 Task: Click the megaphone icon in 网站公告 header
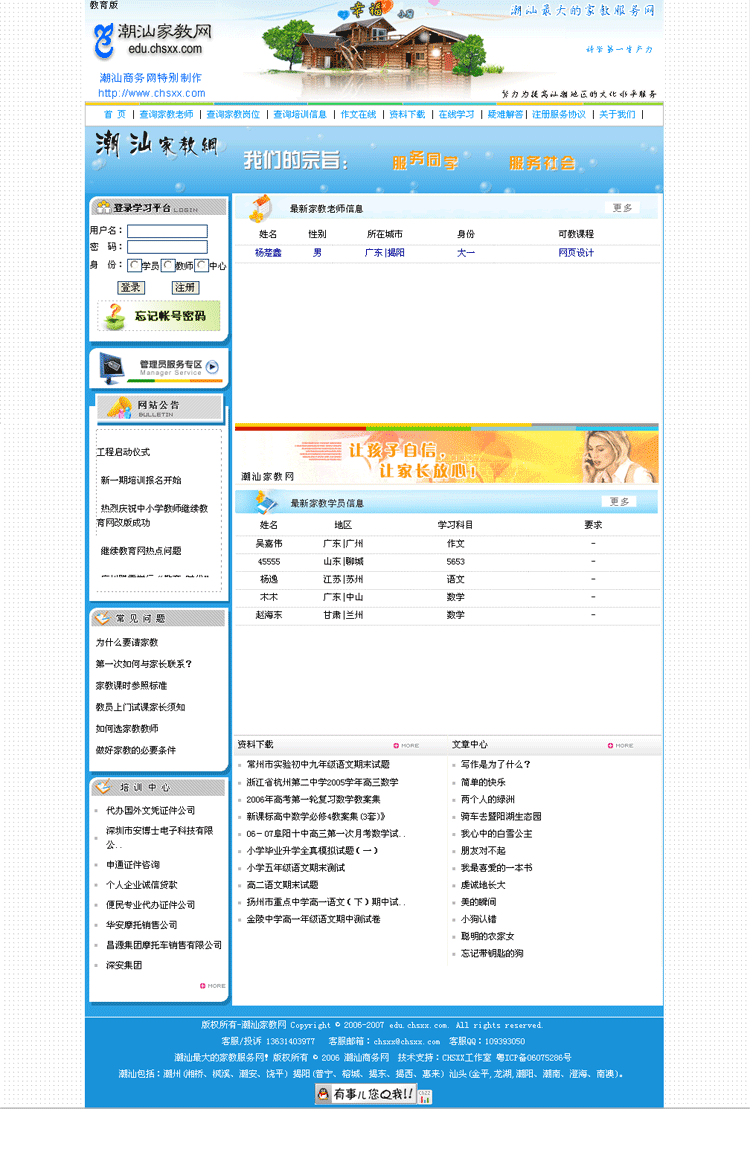(119, 407)
